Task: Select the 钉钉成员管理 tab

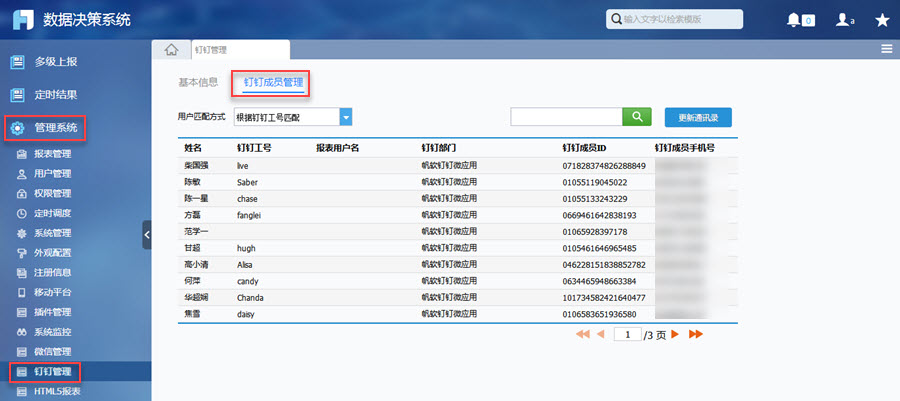Action: [273, 83]
